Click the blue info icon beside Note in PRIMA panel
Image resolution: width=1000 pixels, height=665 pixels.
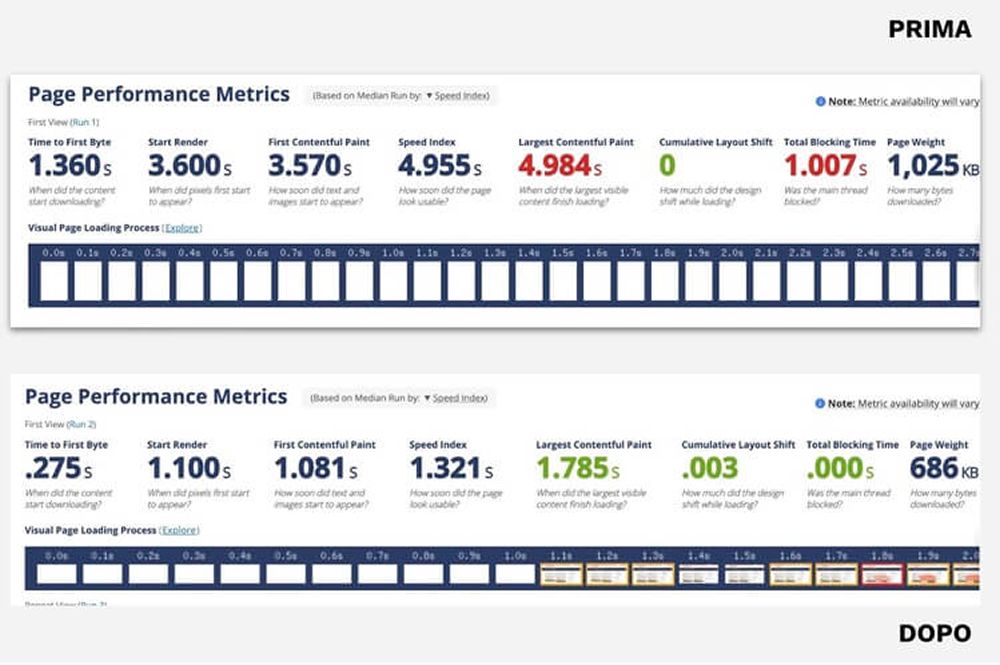pos(820,101)
